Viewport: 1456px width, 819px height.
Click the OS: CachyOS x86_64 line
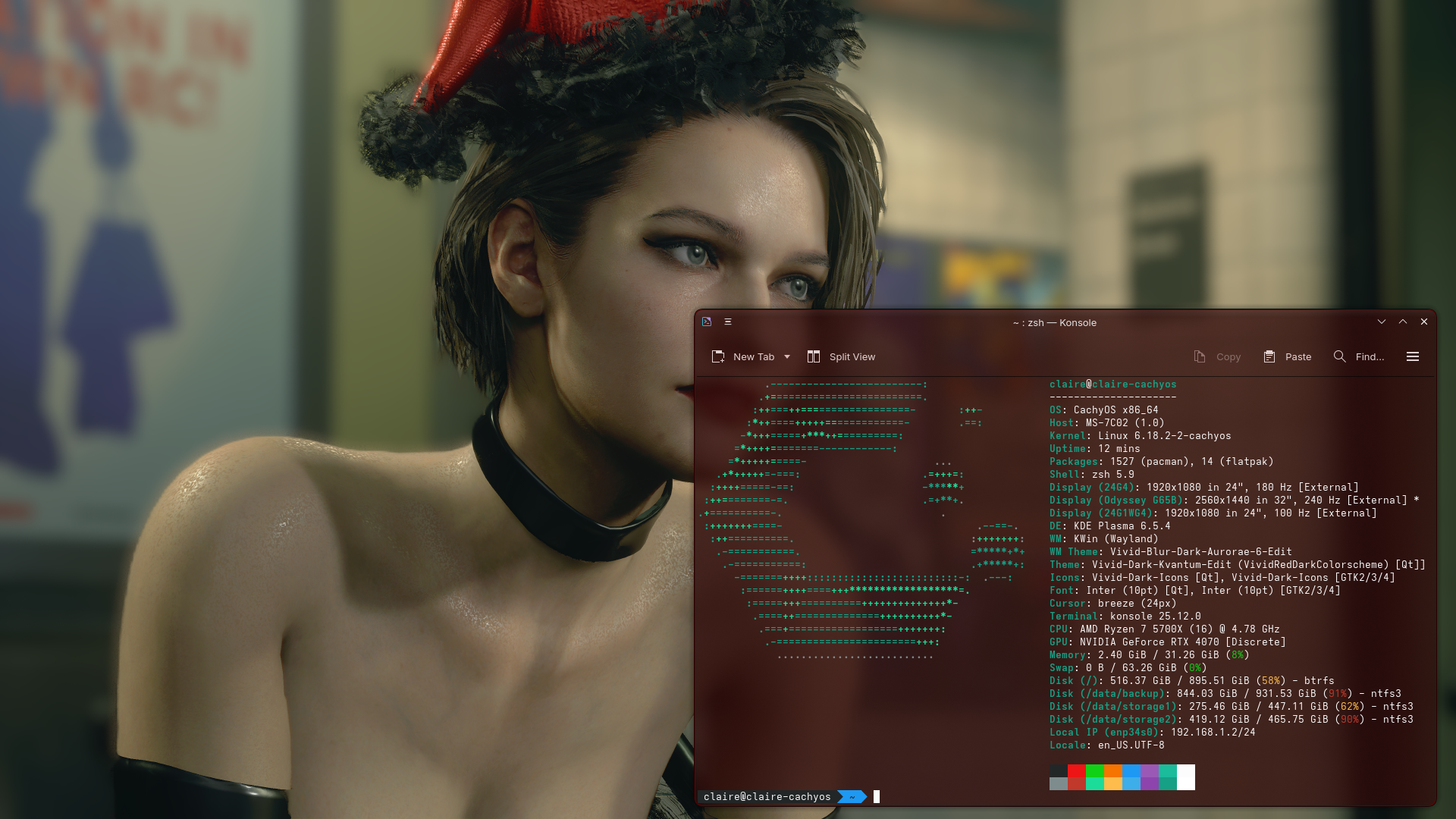(x=1104, y=410)
